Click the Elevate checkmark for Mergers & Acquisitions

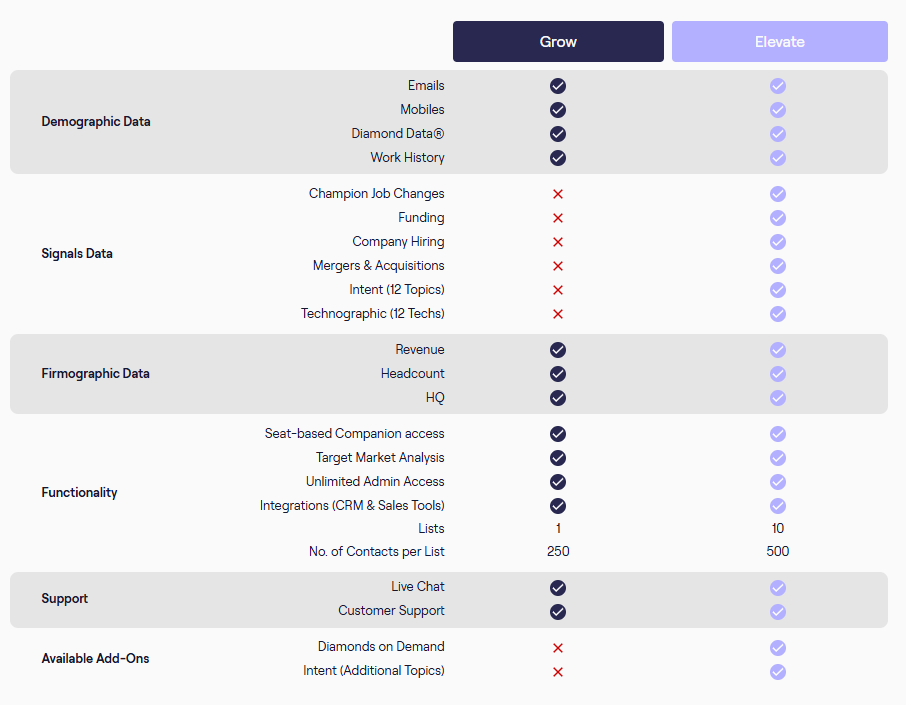pos(778,266)
